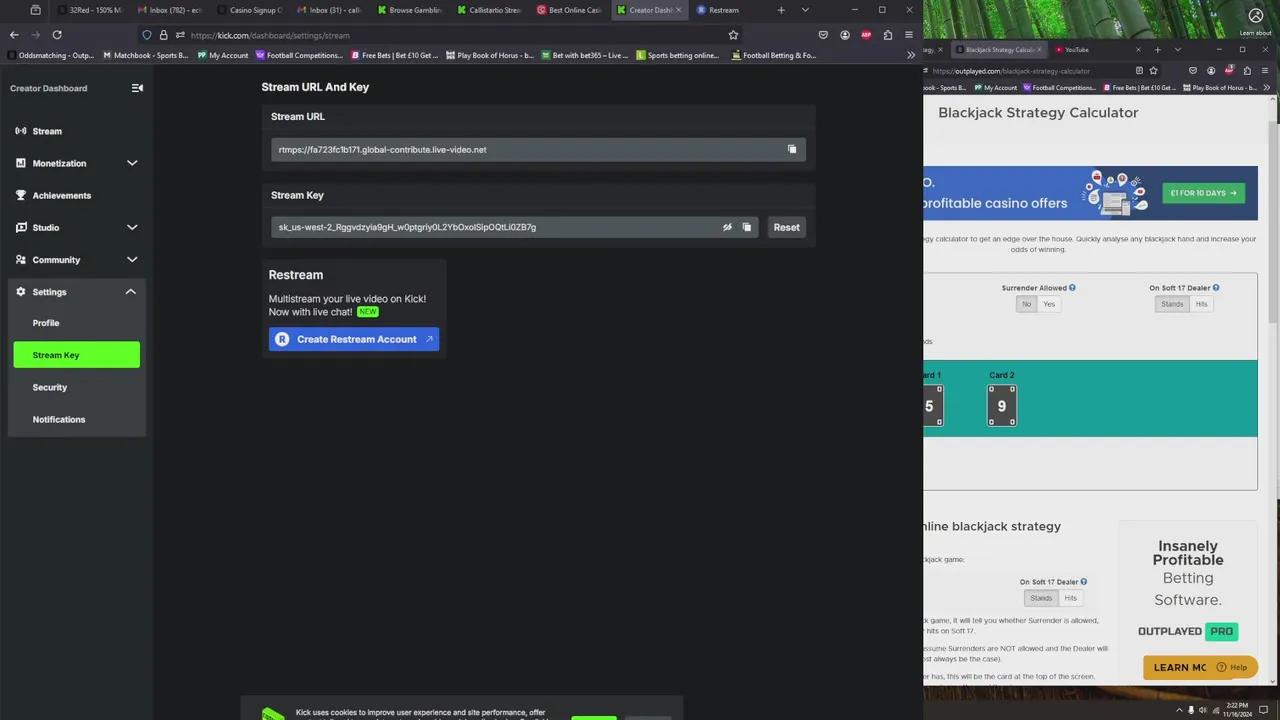
Task: Open the account icon in the Kick browser toolbar
Action: pos(845,35)
